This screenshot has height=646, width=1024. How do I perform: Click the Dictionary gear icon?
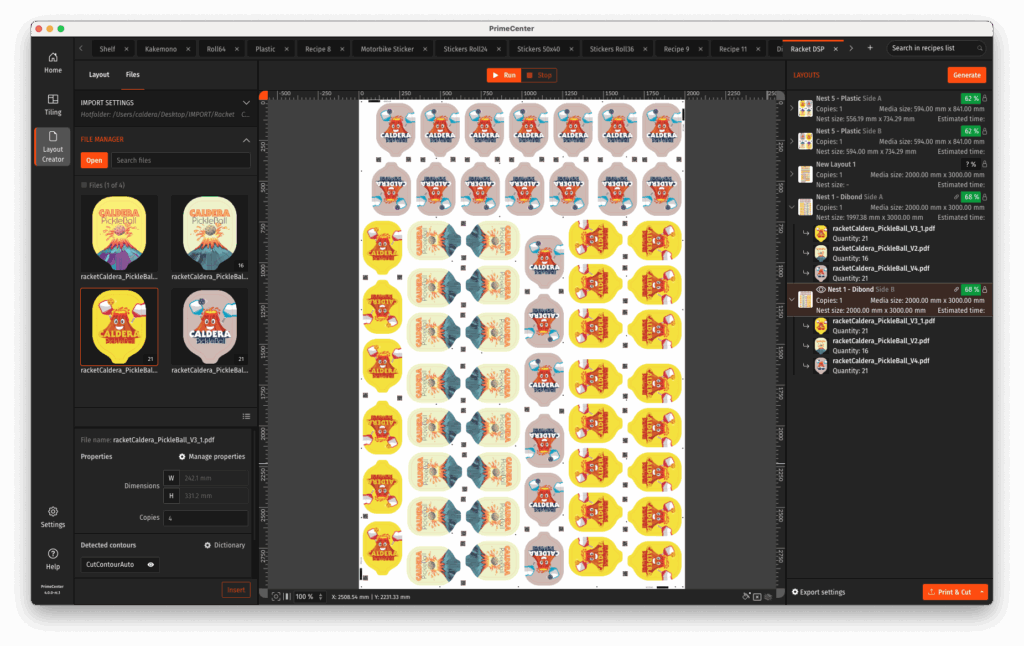[208, 545]
